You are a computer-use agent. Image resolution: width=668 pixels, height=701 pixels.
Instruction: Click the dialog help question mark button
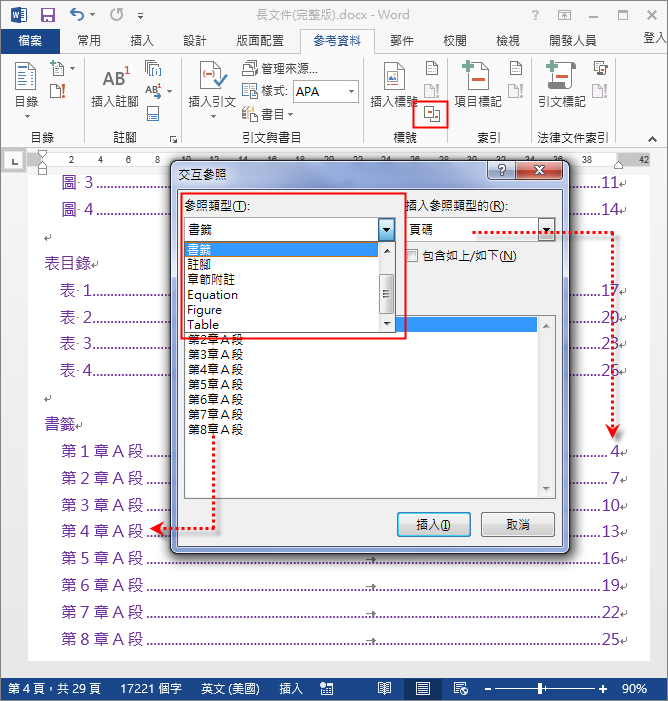coord(502,170)
